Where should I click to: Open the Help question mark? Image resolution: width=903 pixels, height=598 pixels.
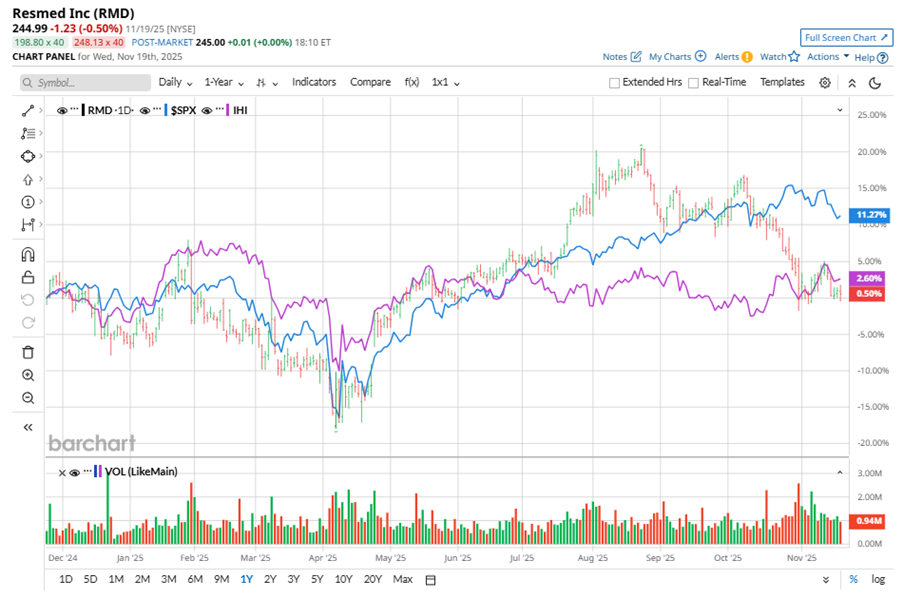882,58
